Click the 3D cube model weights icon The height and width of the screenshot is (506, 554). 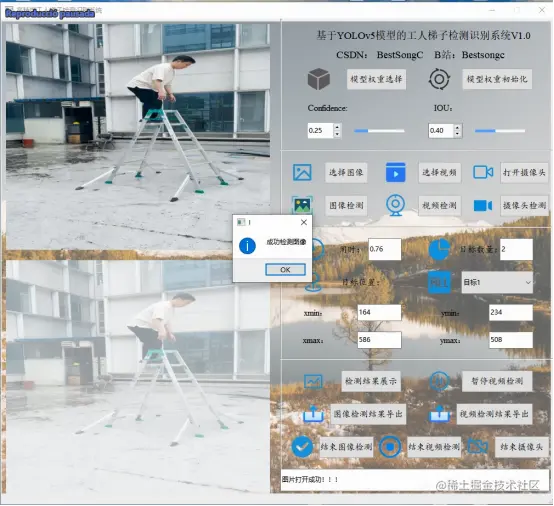pos(319,79)
